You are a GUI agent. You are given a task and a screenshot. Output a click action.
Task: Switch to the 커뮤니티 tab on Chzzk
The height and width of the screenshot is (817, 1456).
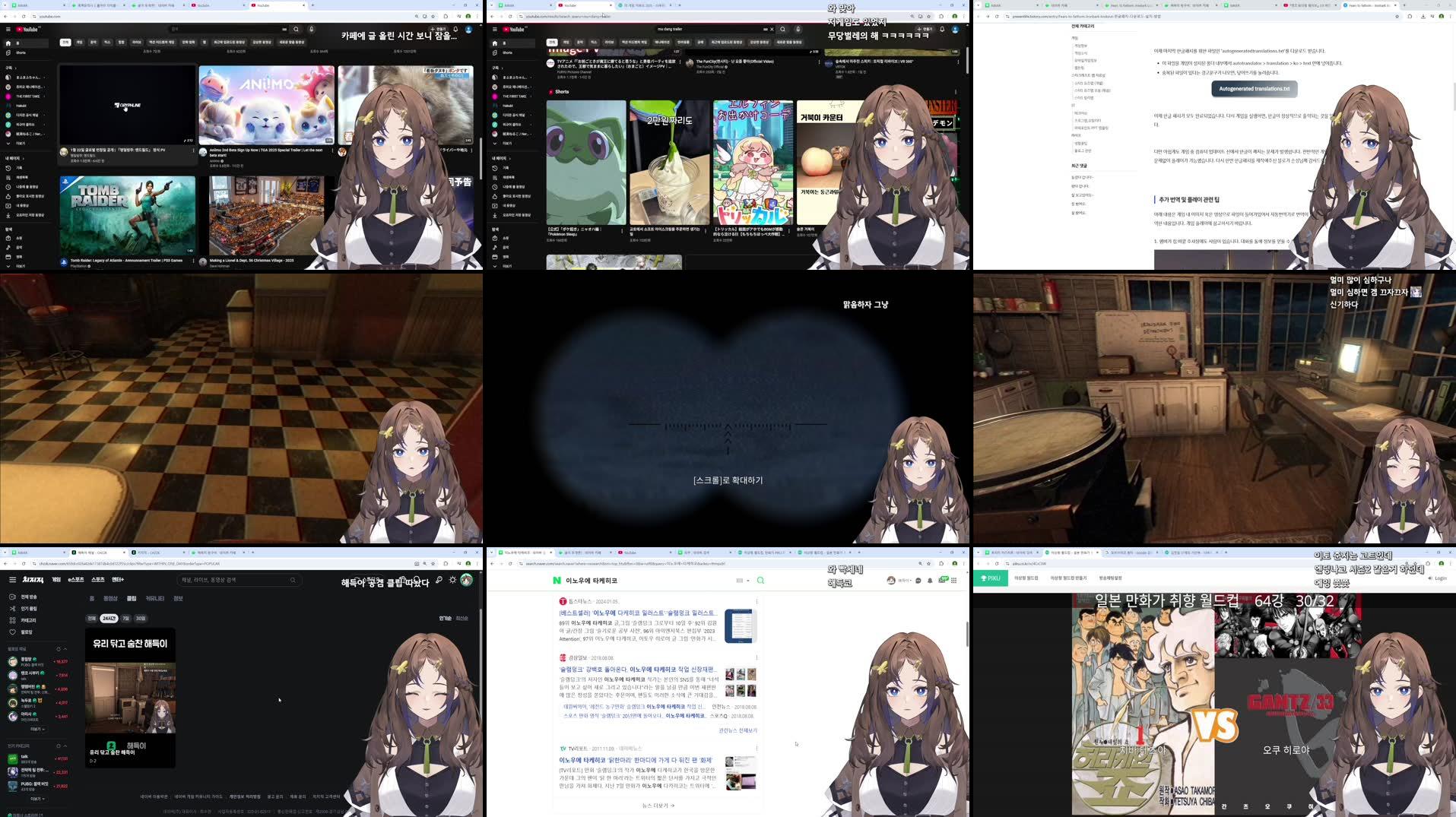point(155,598)
